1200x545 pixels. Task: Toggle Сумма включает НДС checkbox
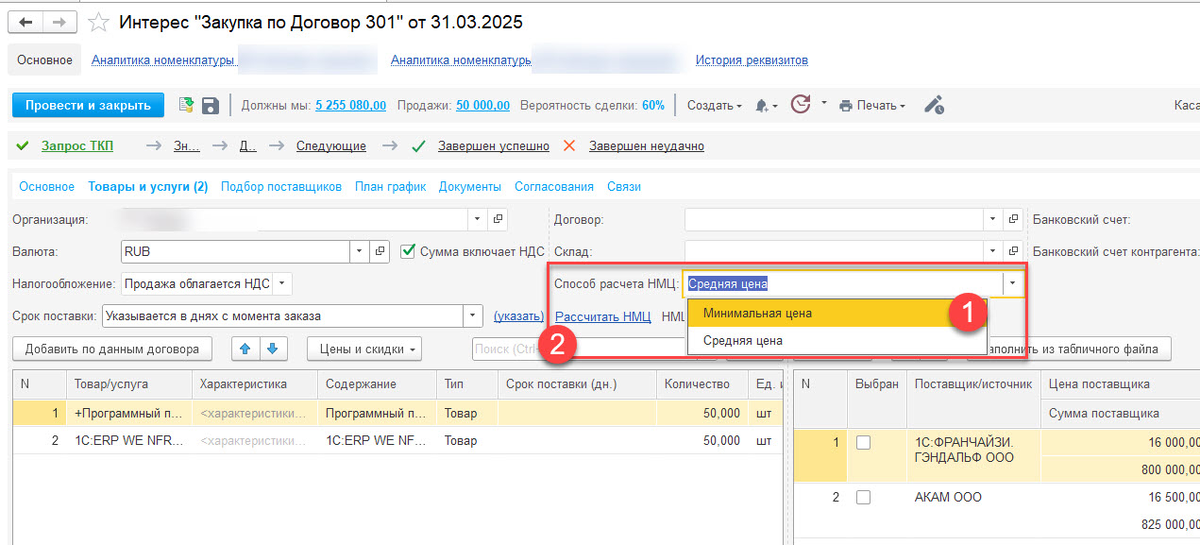(x=407, y=251)
